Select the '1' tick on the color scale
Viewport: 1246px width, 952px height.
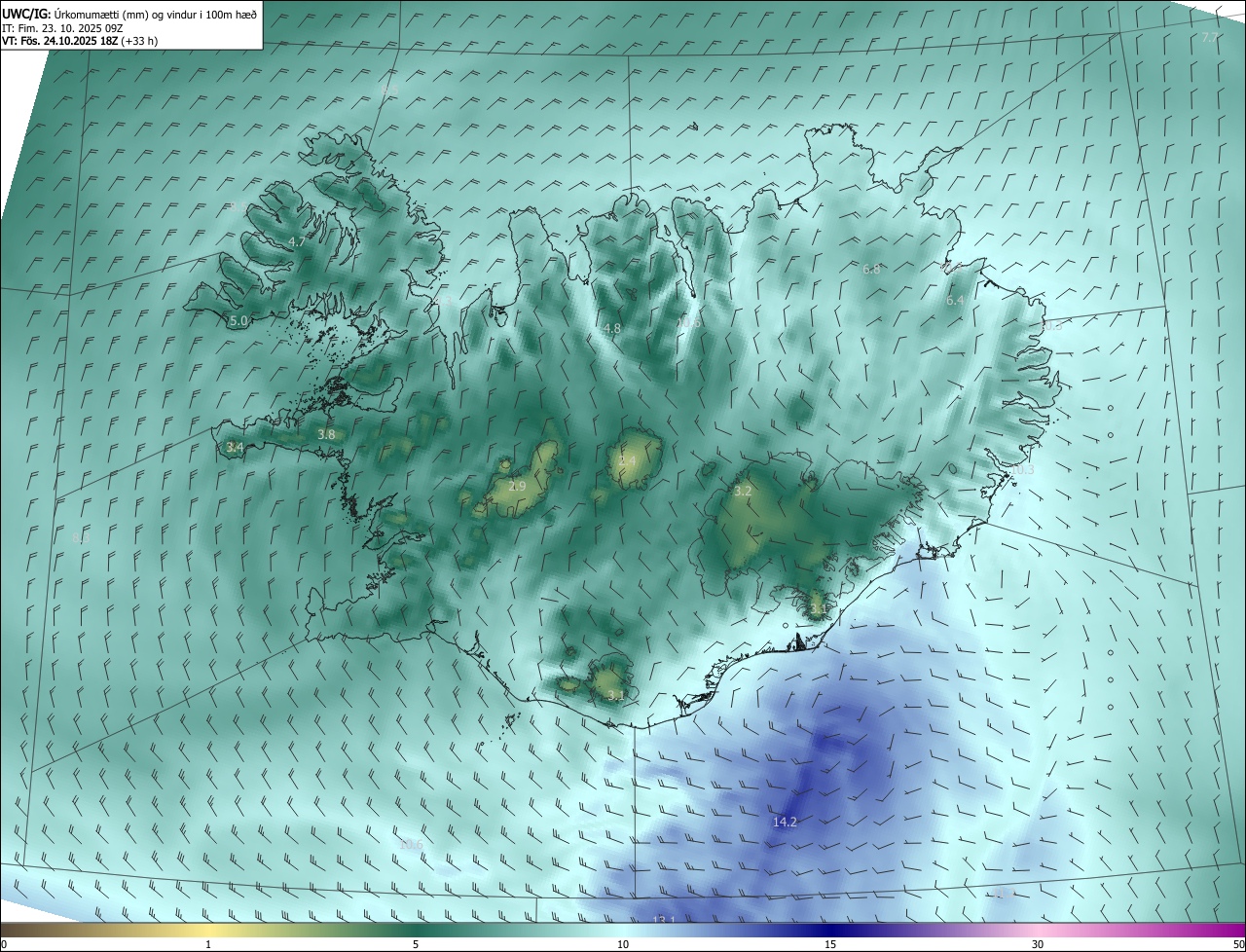pyautogui.click(x=208, y=944)
